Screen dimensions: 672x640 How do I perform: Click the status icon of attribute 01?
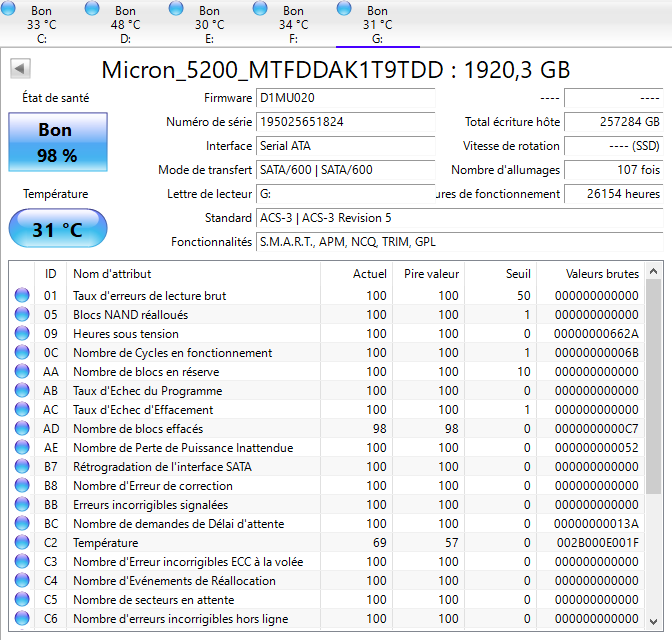click(x=22, y=295)
